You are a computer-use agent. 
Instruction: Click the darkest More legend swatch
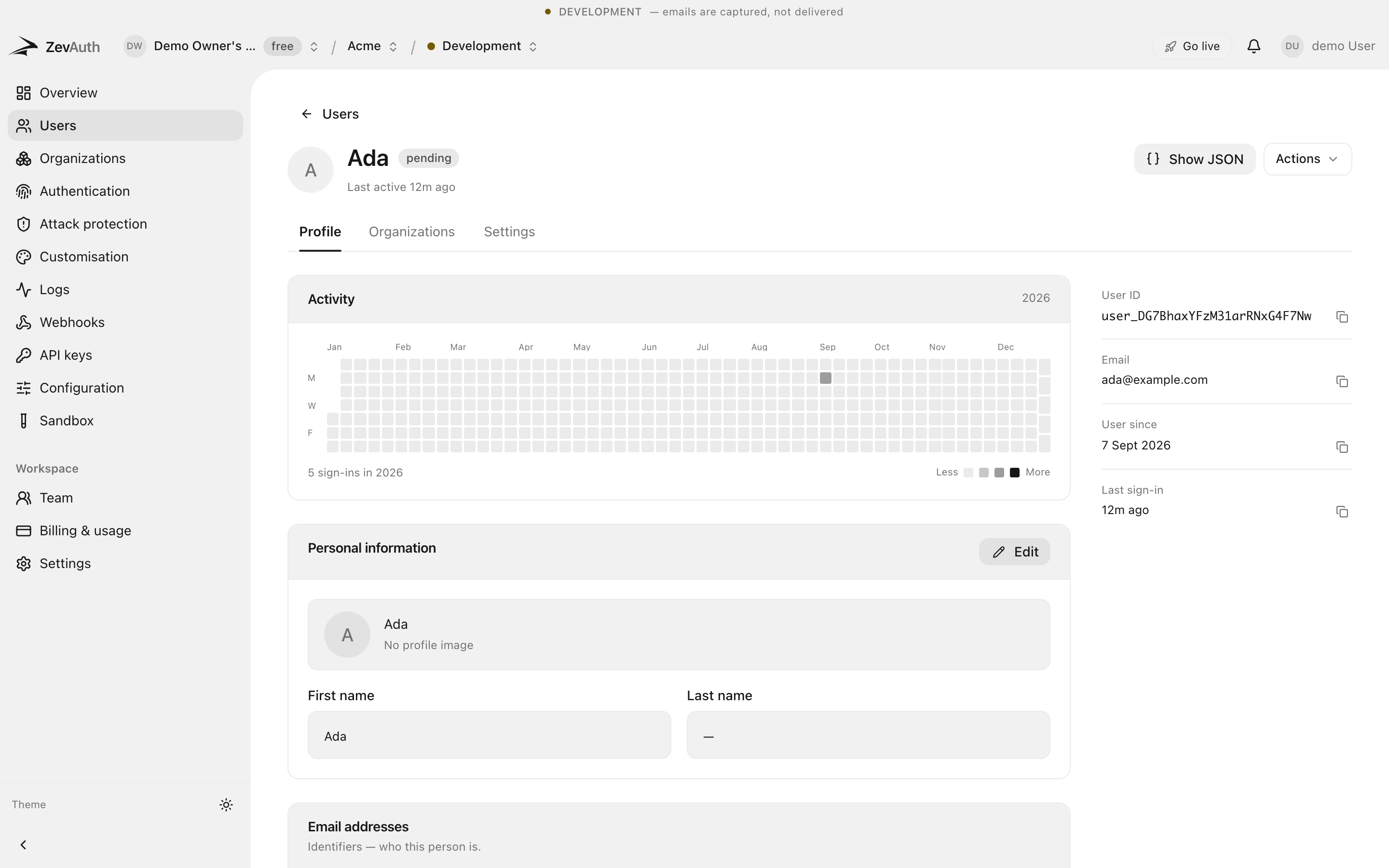point(1015,473)
